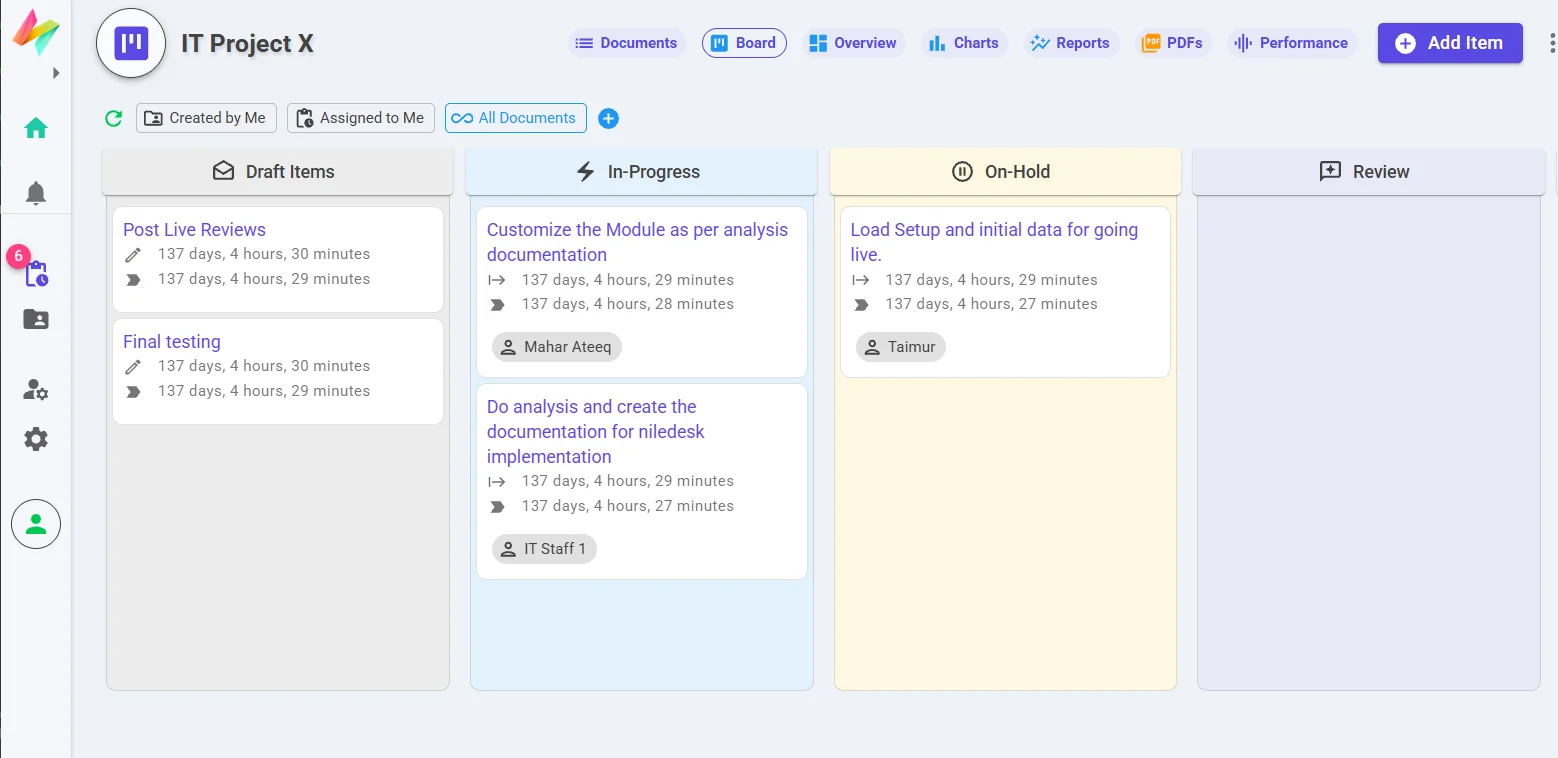1558x758 pixels.
Task: Open Do analysis and create documentation card
Action: 642,481
